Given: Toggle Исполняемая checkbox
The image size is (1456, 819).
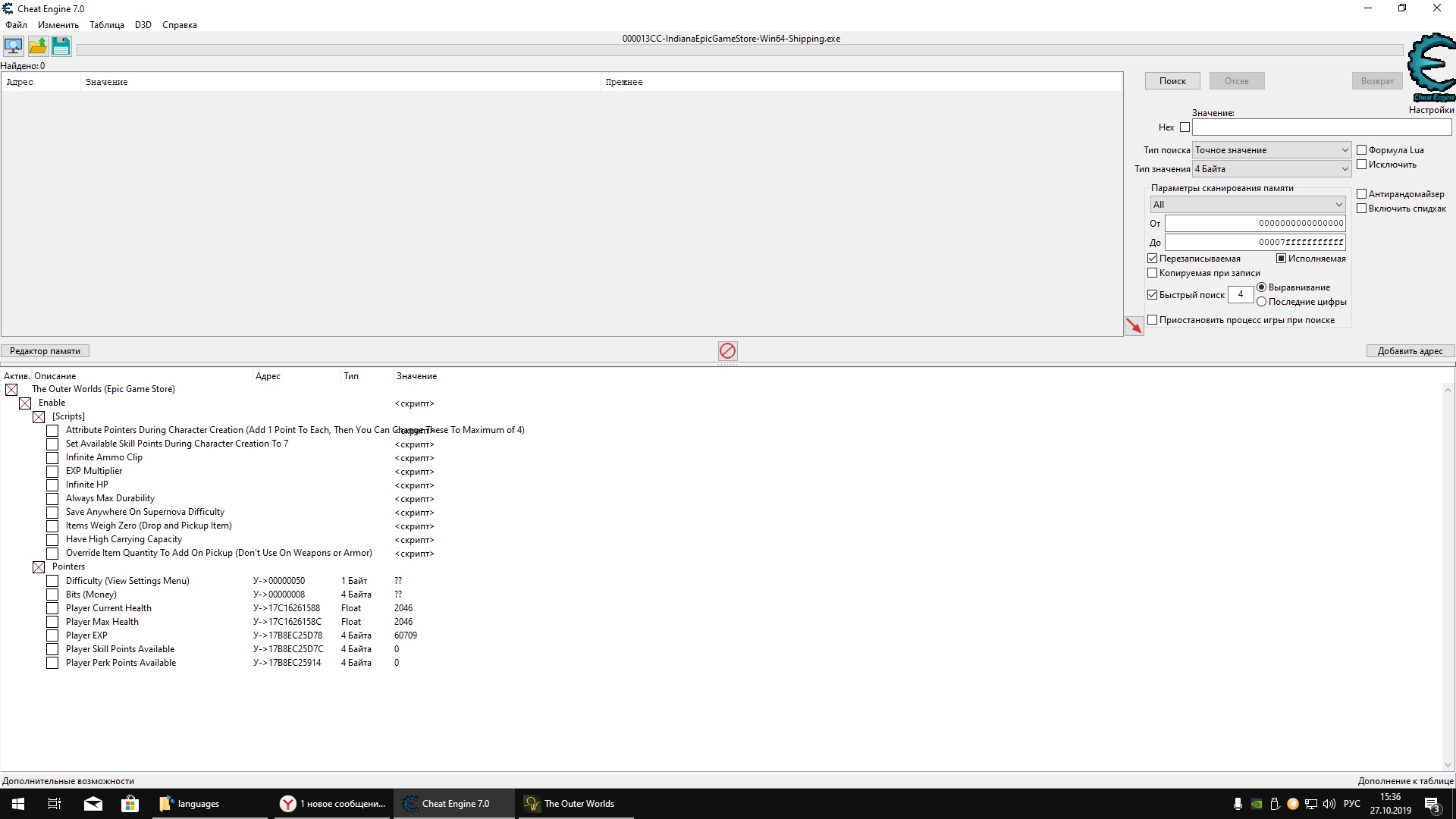Looking at the screenshot, I should click(1281, 259).
